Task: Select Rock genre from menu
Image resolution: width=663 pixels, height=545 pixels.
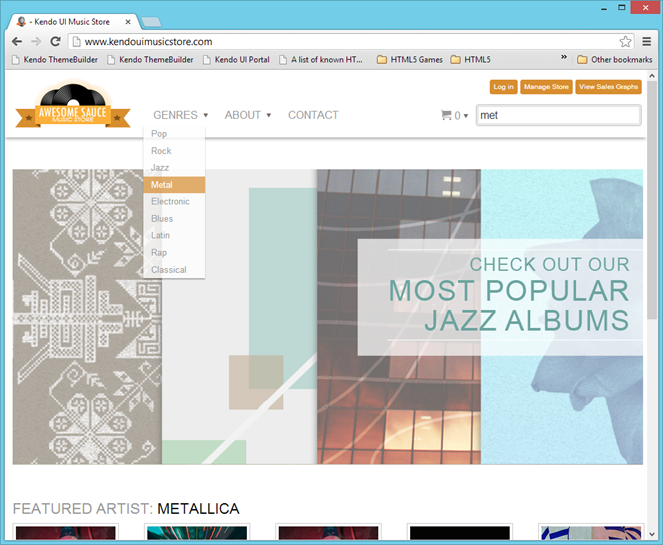Action: [174, 151]
